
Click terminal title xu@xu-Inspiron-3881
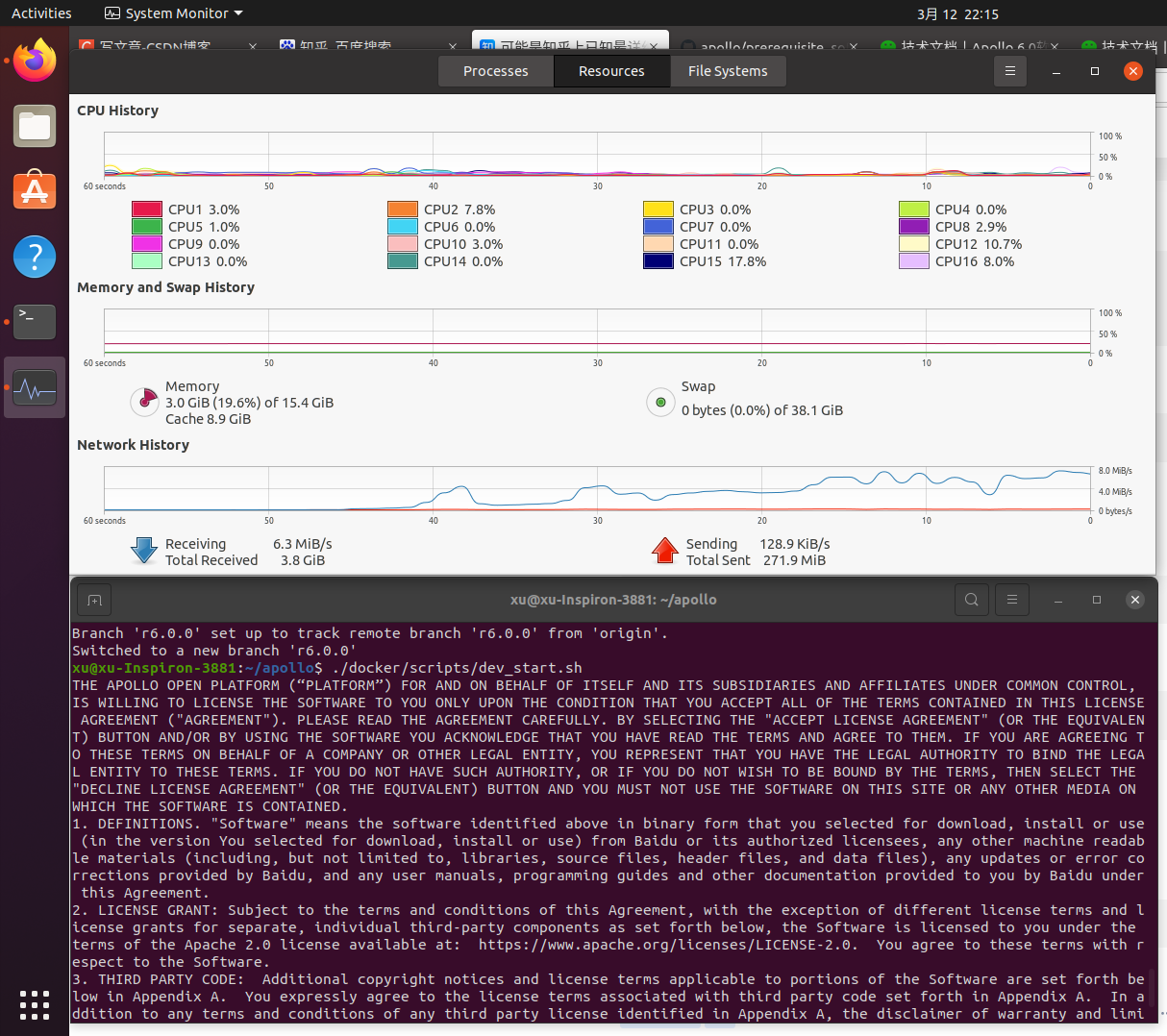point(613,600)
